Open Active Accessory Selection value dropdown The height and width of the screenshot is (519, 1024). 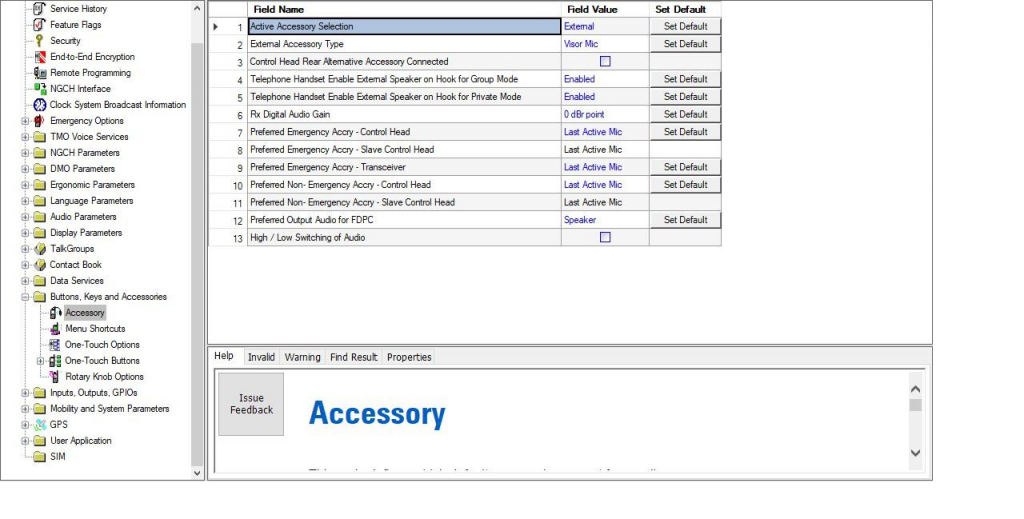pos(605,26)
